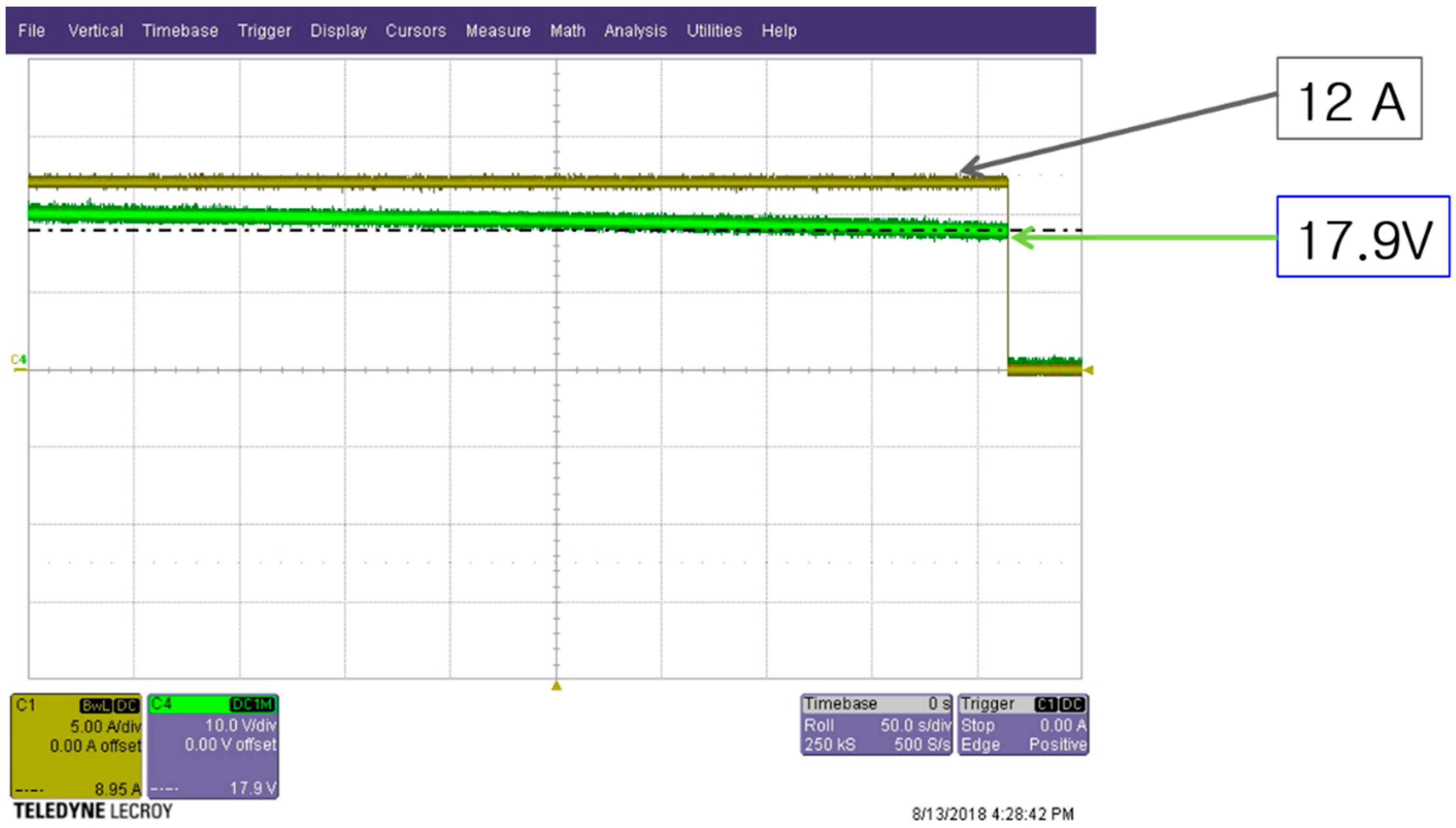Click the 5.00 A/div value in C1
The image size is (1456, 828).
[x=105, y=726]
